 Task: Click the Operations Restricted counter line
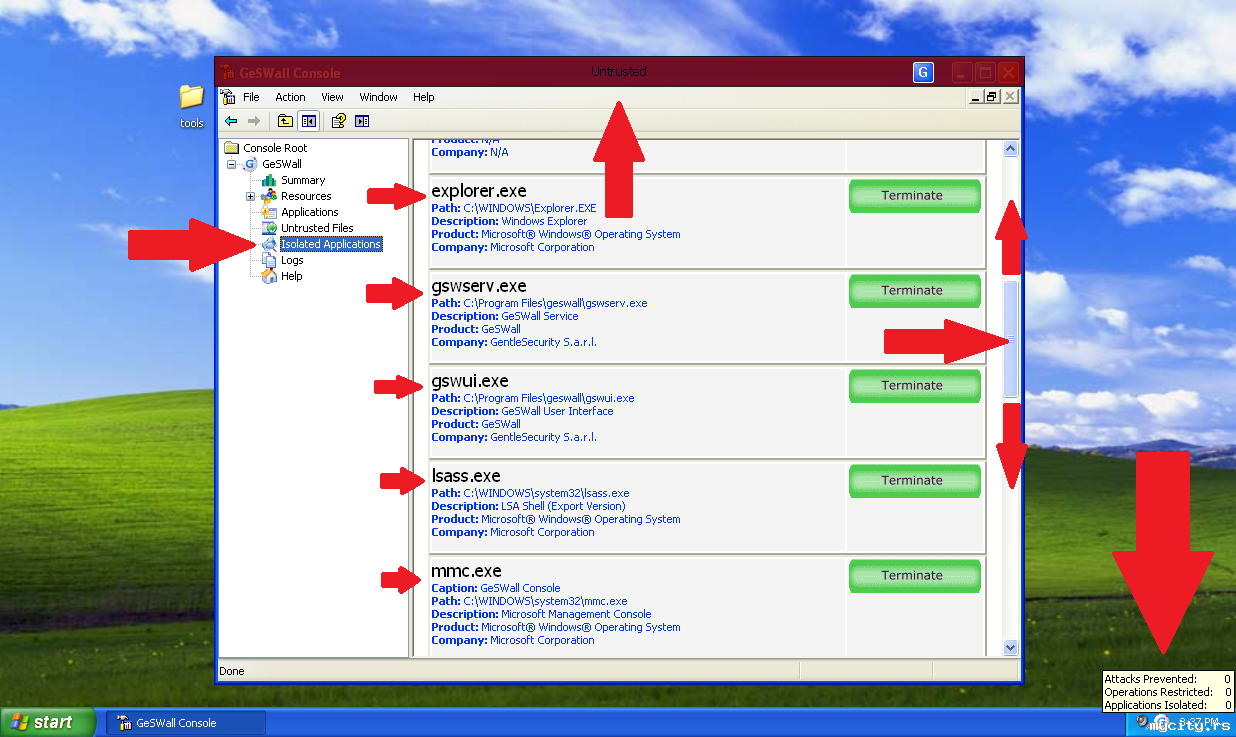coord(1167,692)
